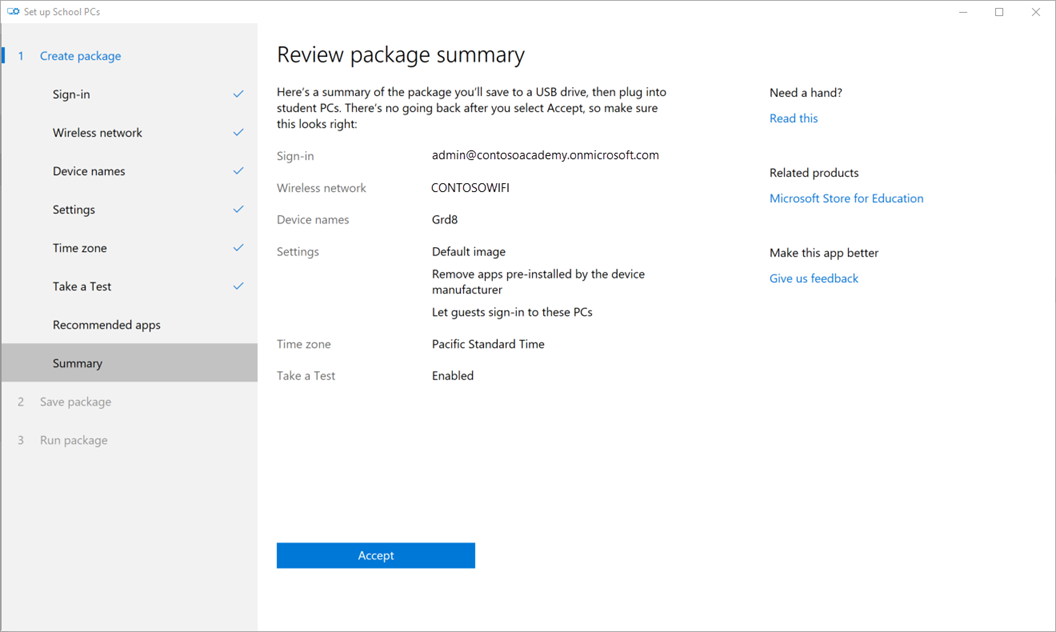Image resolution: width=1056 pixels, height=632 pixels.
Task: Select Device names in the sidebar
Action: tap(89, 171)
